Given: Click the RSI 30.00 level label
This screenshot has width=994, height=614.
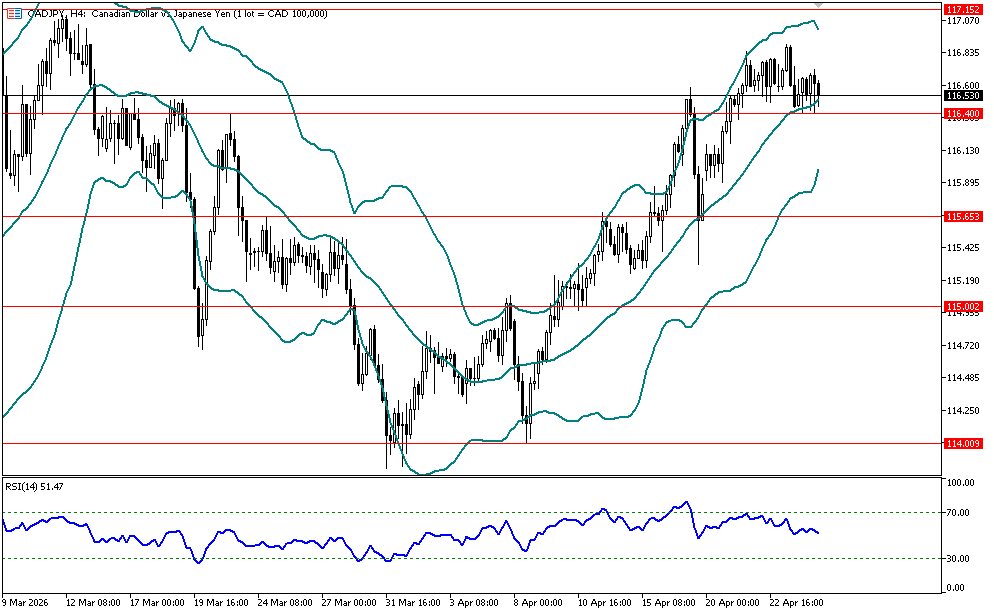Looking at the screenshot, I should (960, 558).
